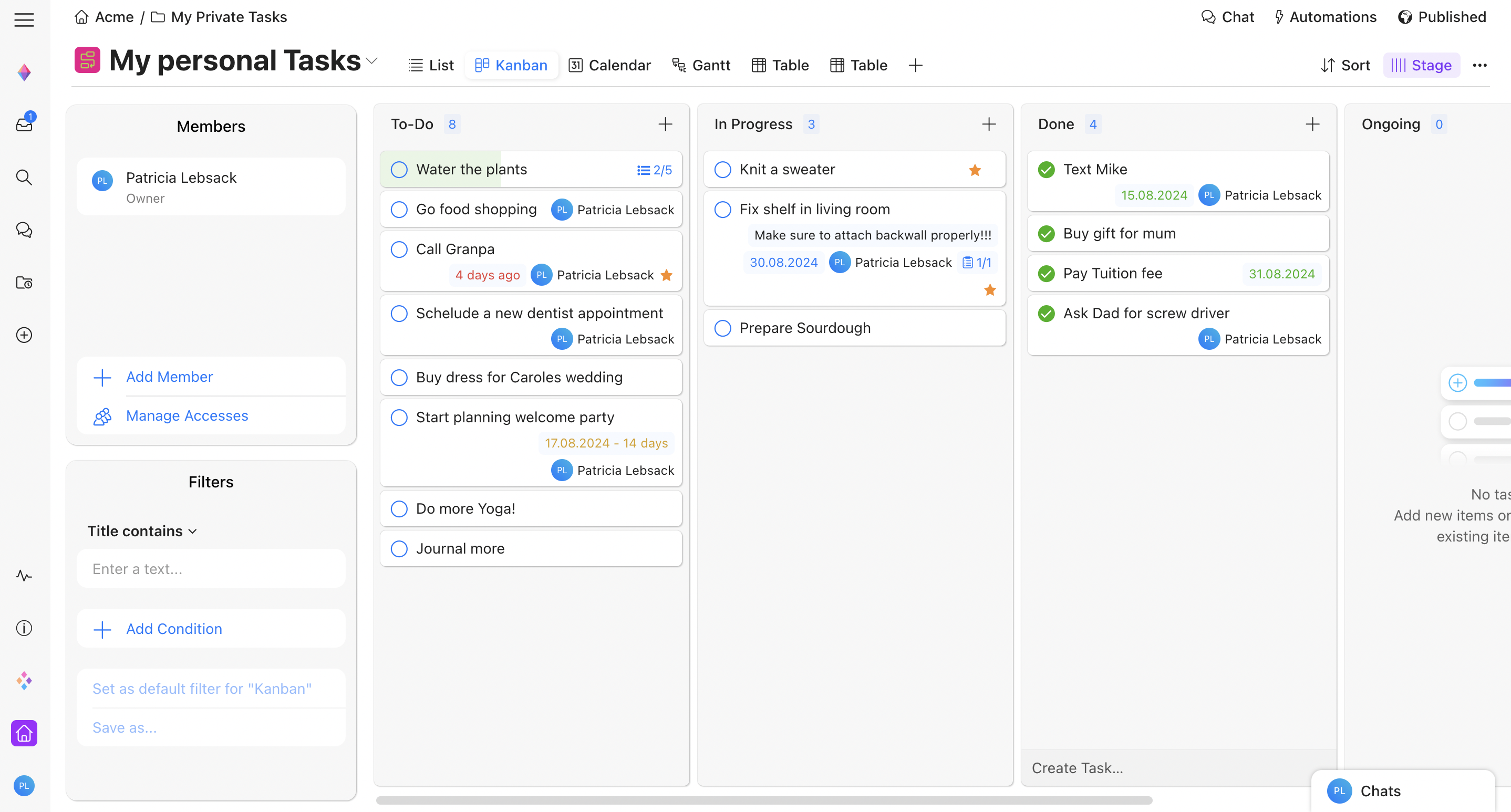Click the purple home icon in sidebar
The width and height of the screenshot is (1511, 812).
pyautogui.click(x=24, y=733)
